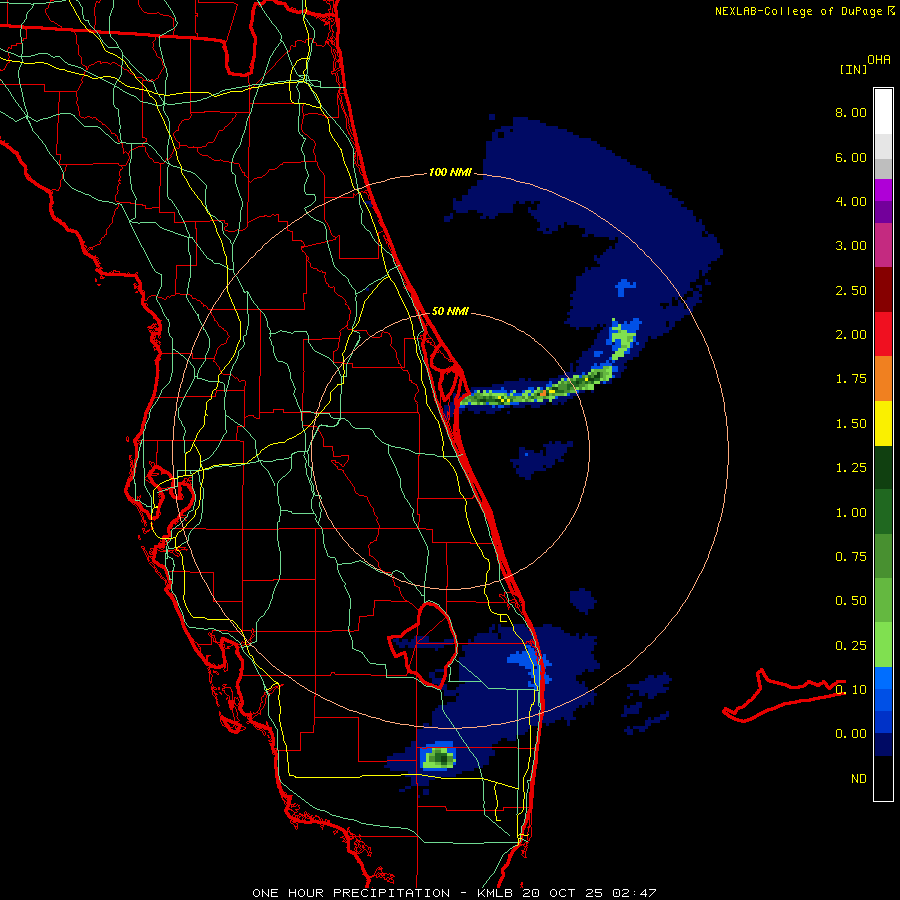
Task: Click the 3.00 scale value
Action: click(851, 246)
